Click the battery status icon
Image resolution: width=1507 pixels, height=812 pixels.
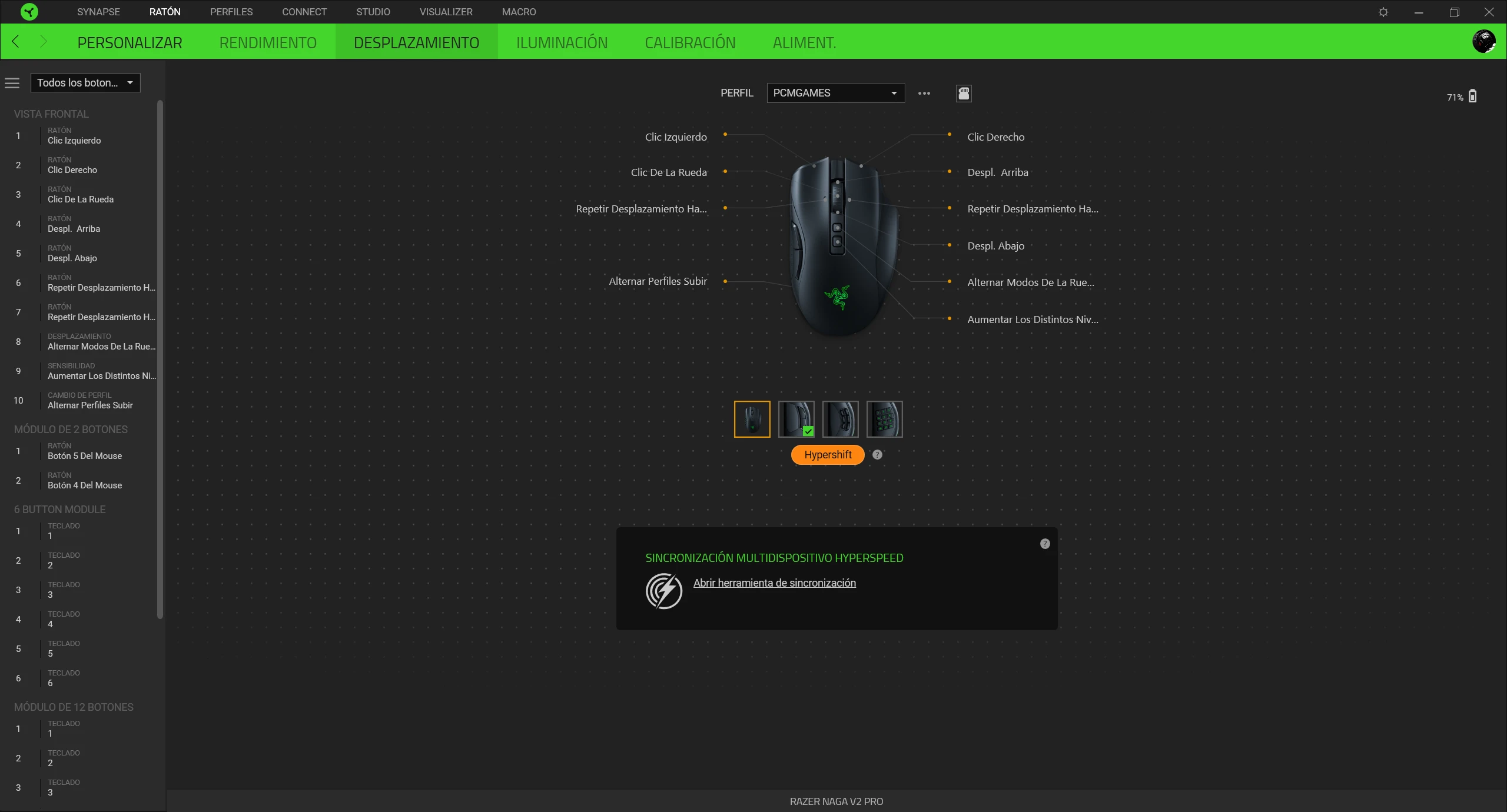(x=1472, y=96)
